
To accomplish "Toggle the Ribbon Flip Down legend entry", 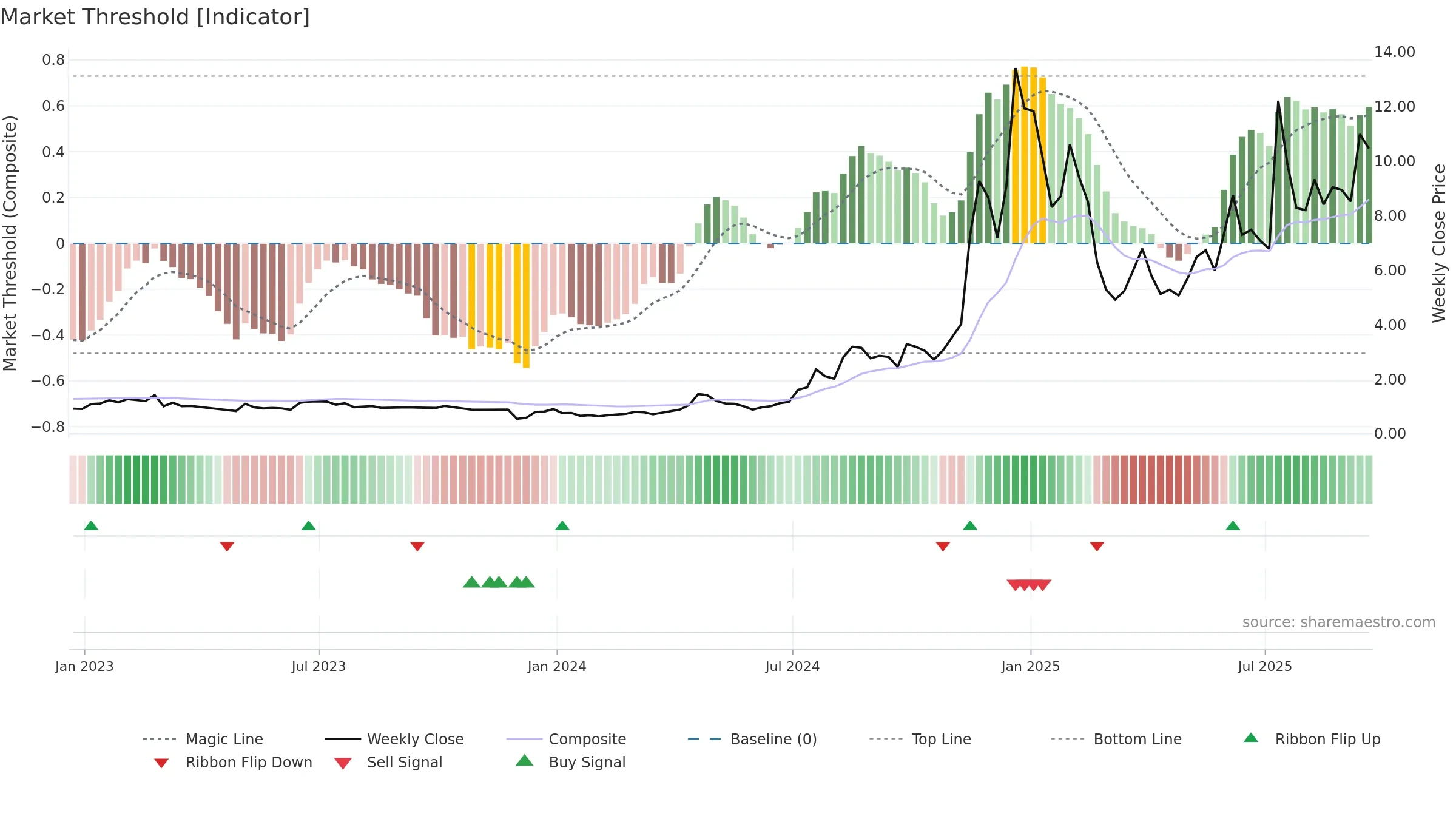I will tap(233, 762).
